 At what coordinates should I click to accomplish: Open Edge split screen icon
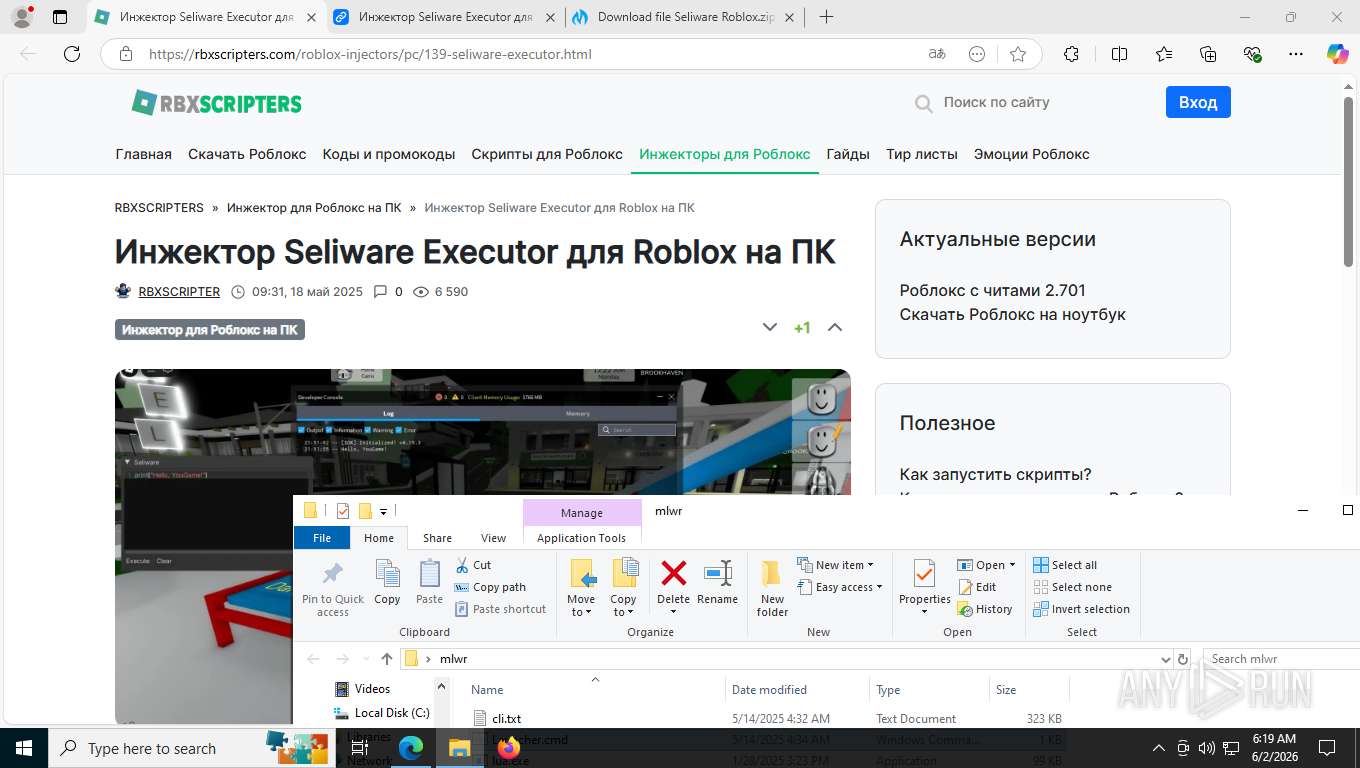pyautogui.click(x=1120, y=54)
